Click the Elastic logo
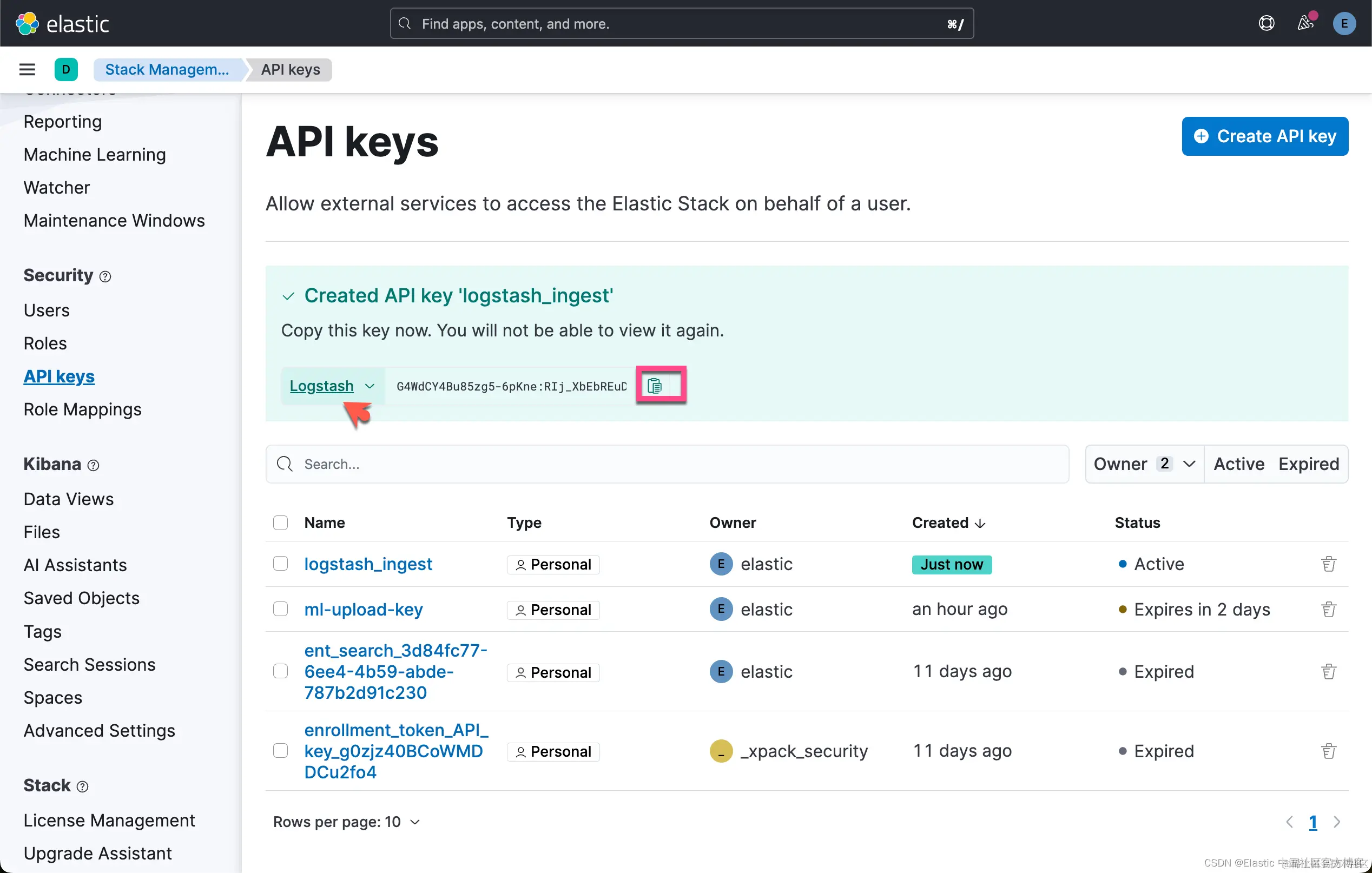The image size is (1372, 873). [x=62, y=23]
